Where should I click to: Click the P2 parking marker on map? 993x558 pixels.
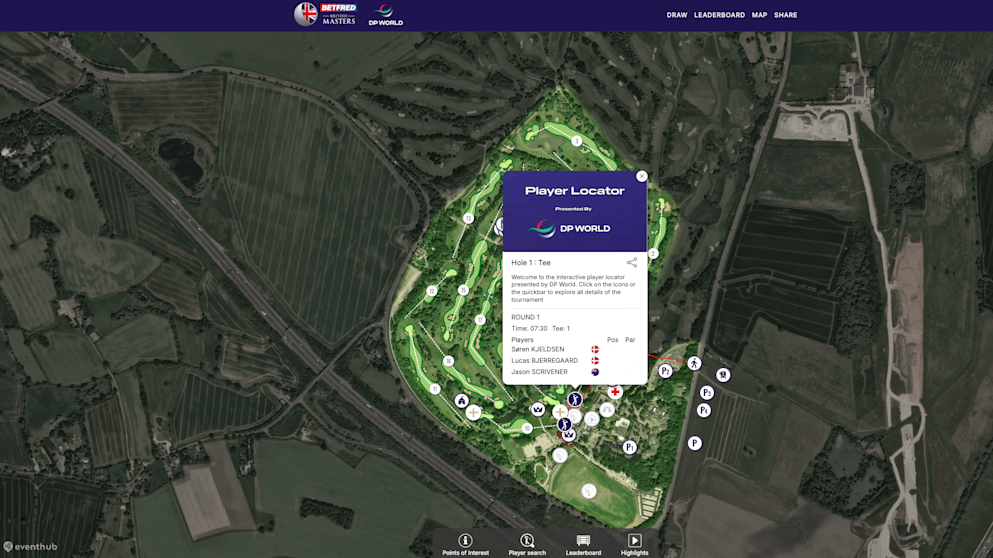coord(665,371)
